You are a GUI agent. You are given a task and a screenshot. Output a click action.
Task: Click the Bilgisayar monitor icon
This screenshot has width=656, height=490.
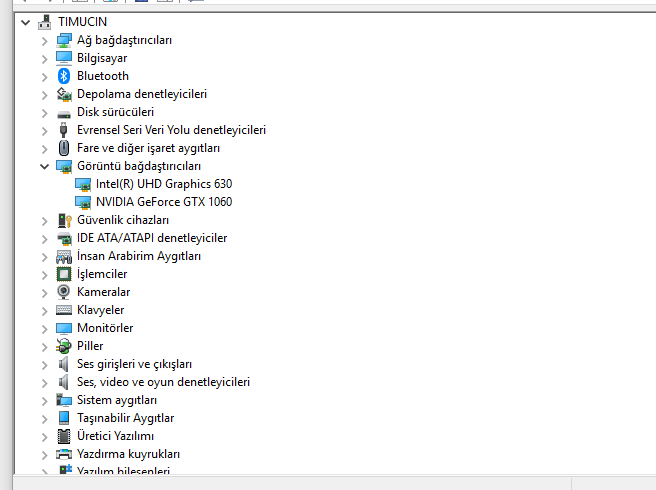64,58
